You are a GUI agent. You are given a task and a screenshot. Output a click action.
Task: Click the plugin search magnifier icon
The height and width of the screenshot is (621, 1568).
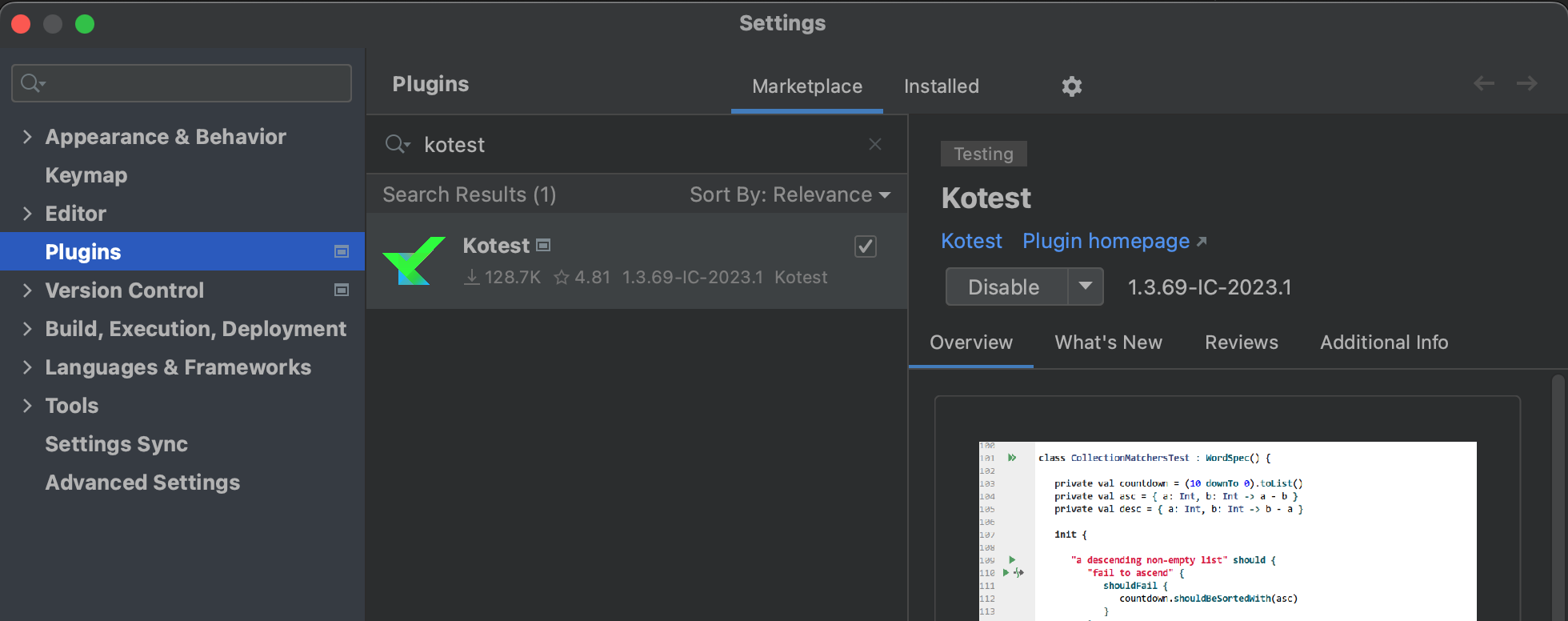398,144
